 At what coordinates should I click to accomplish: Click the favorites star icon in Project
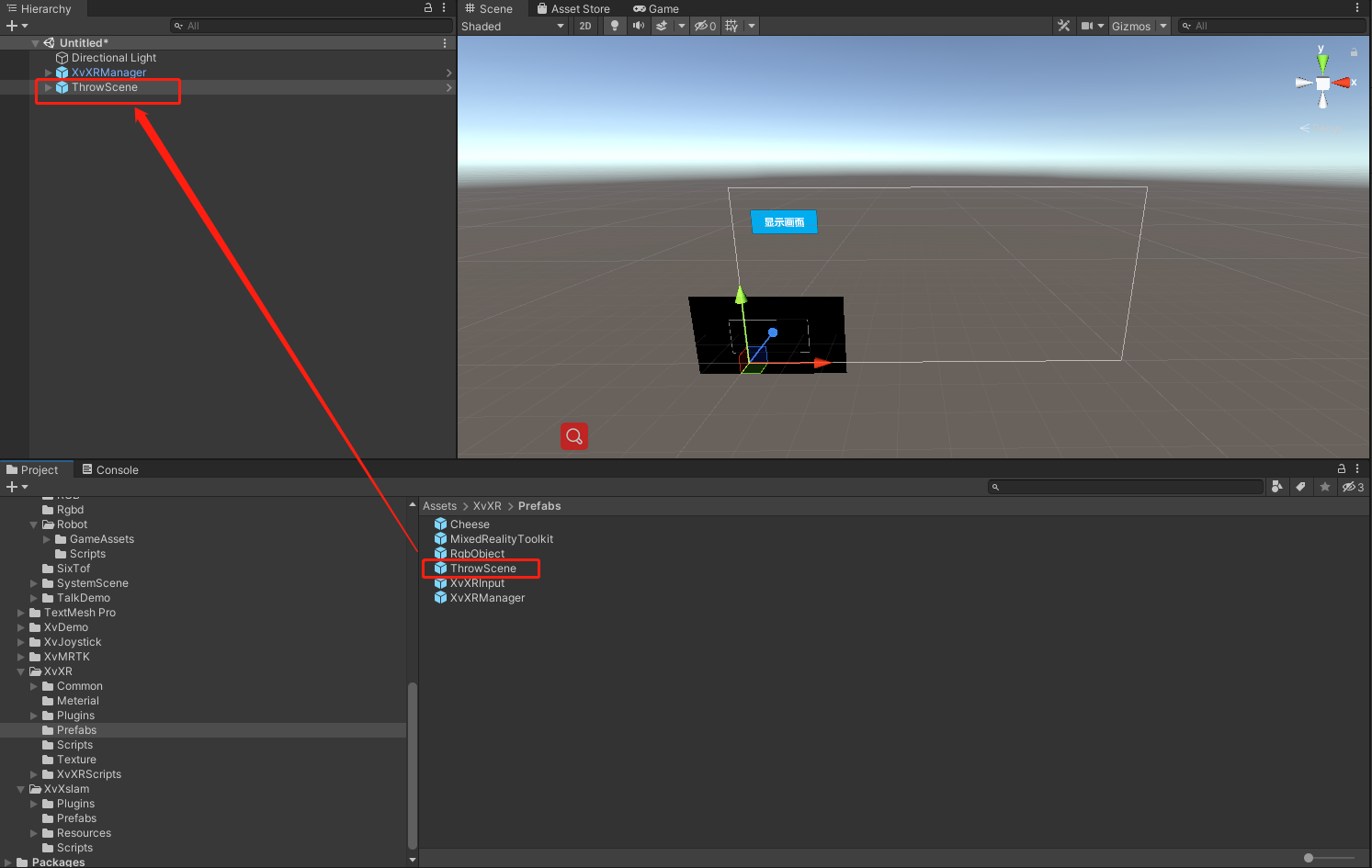(x=1325, y=487)
